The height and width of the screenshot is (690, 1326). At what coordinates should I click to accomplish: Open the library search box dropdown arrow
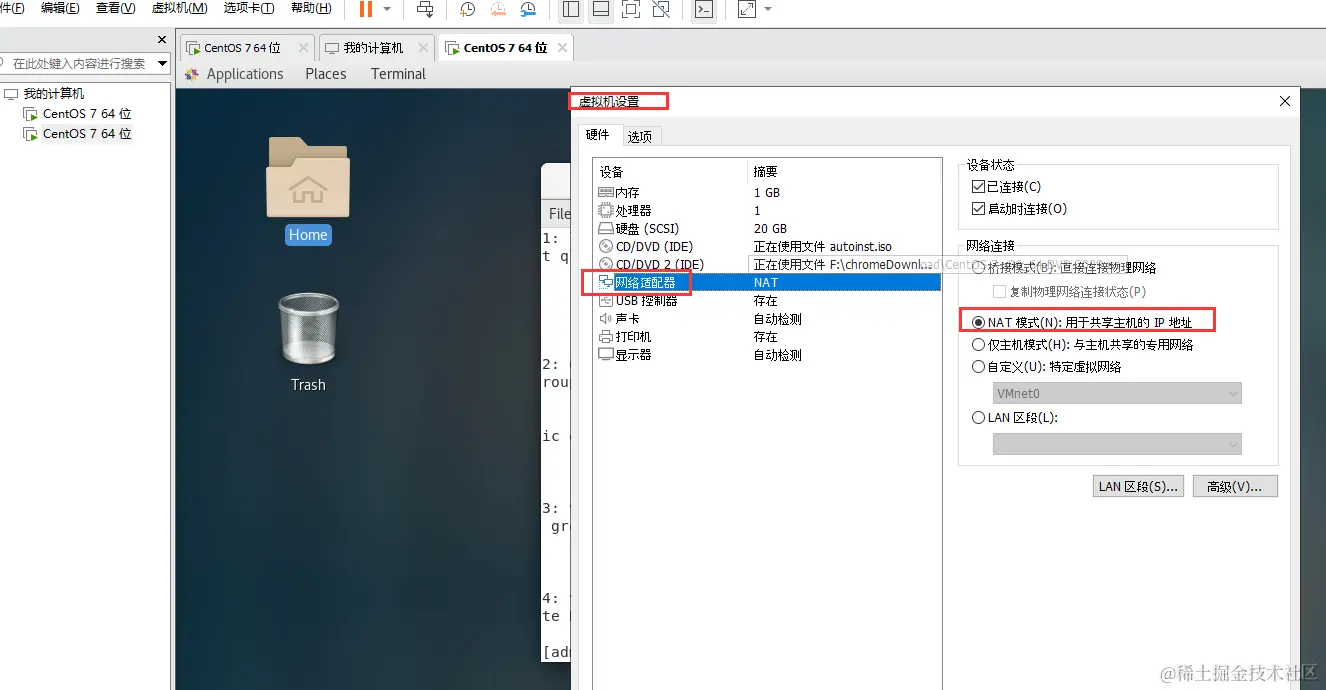tap(163, 63)
